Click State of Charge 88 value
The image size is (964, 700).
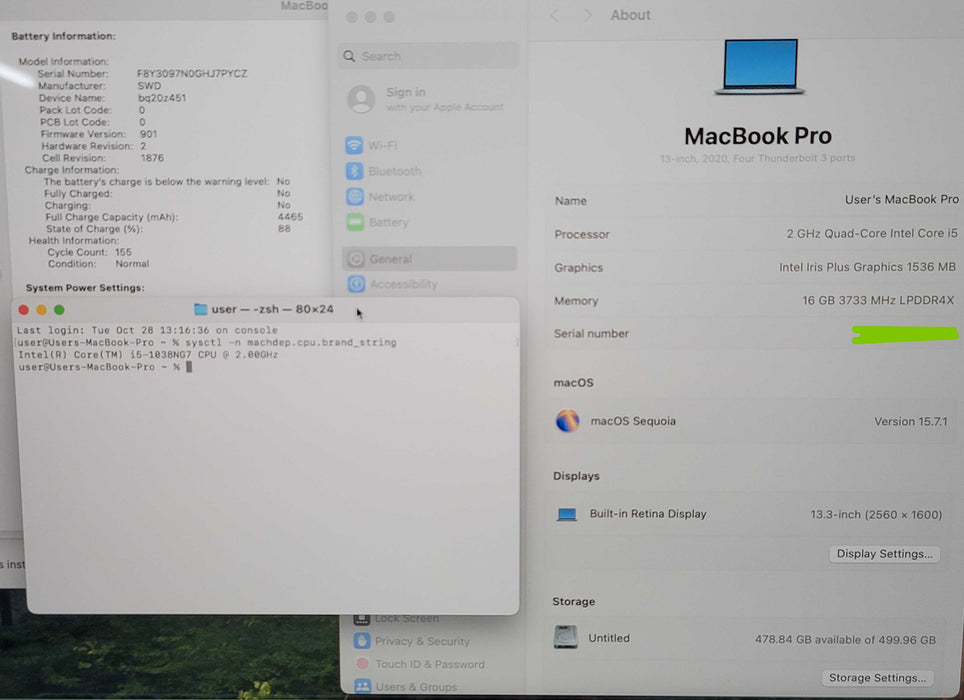tap(284, 228)
